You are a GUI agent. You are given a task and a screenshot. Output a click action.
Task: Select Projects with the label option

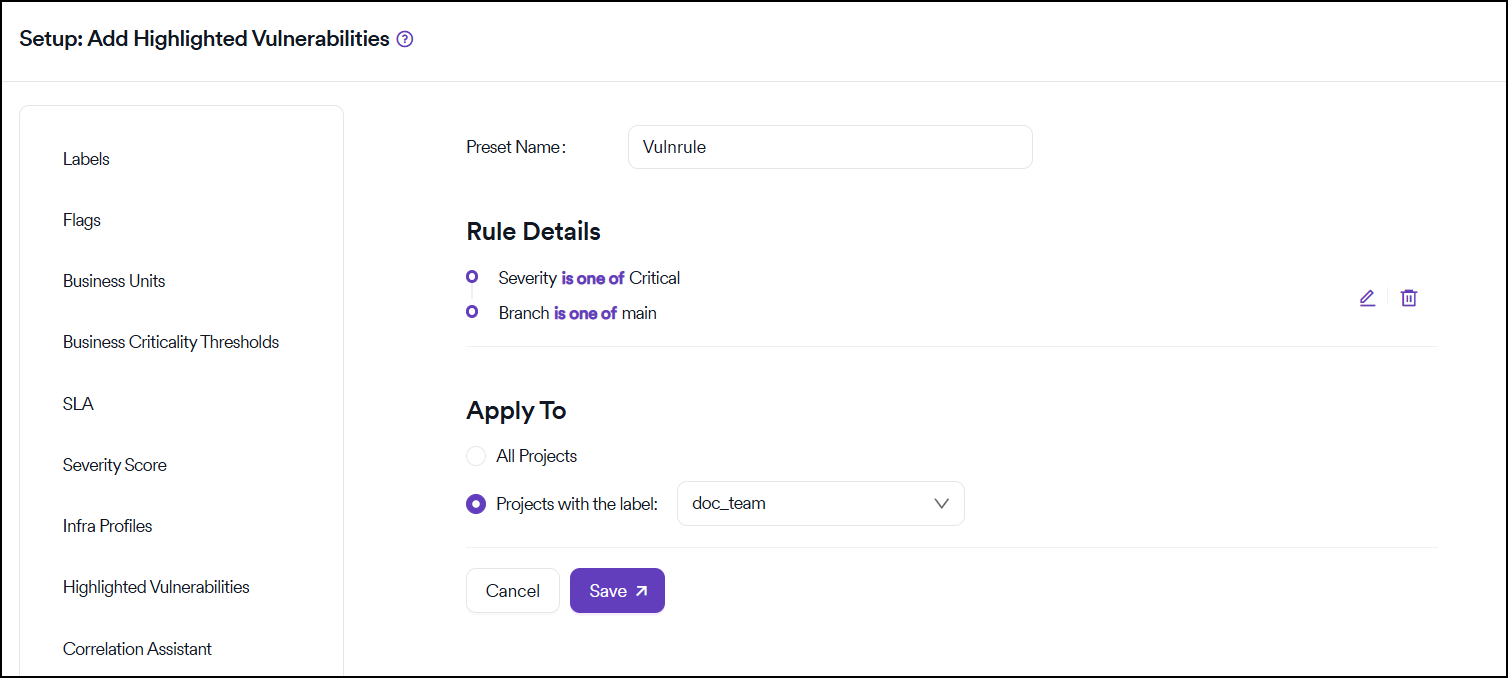(476, 504)
